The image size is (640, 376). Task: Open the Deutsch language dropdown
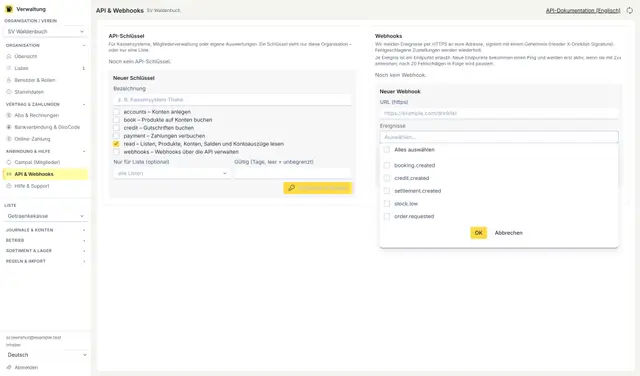point(47,355)
